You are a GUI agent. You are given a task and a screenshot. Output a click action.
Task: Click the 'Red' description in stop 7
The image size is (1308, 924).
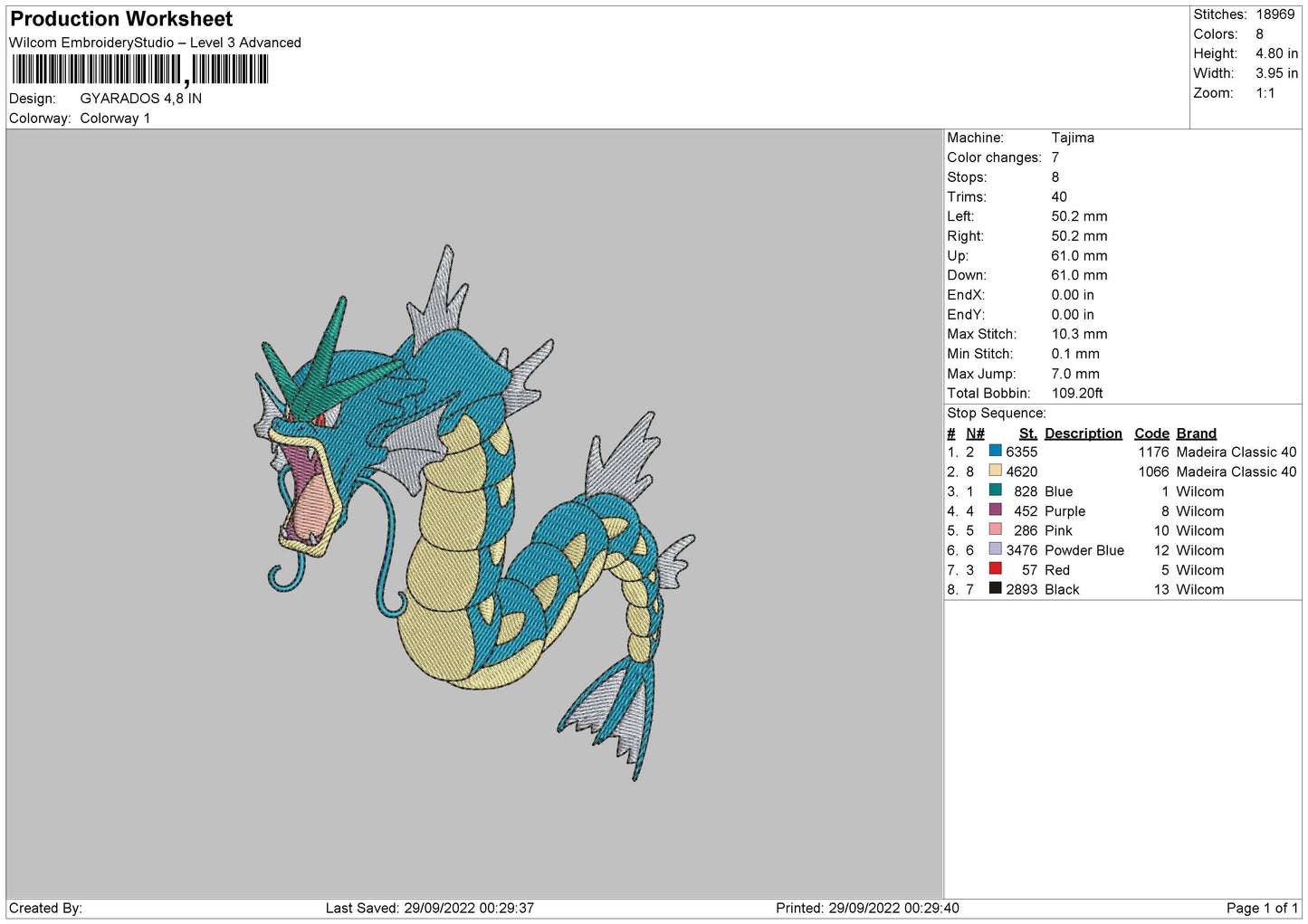point(1056,570)
